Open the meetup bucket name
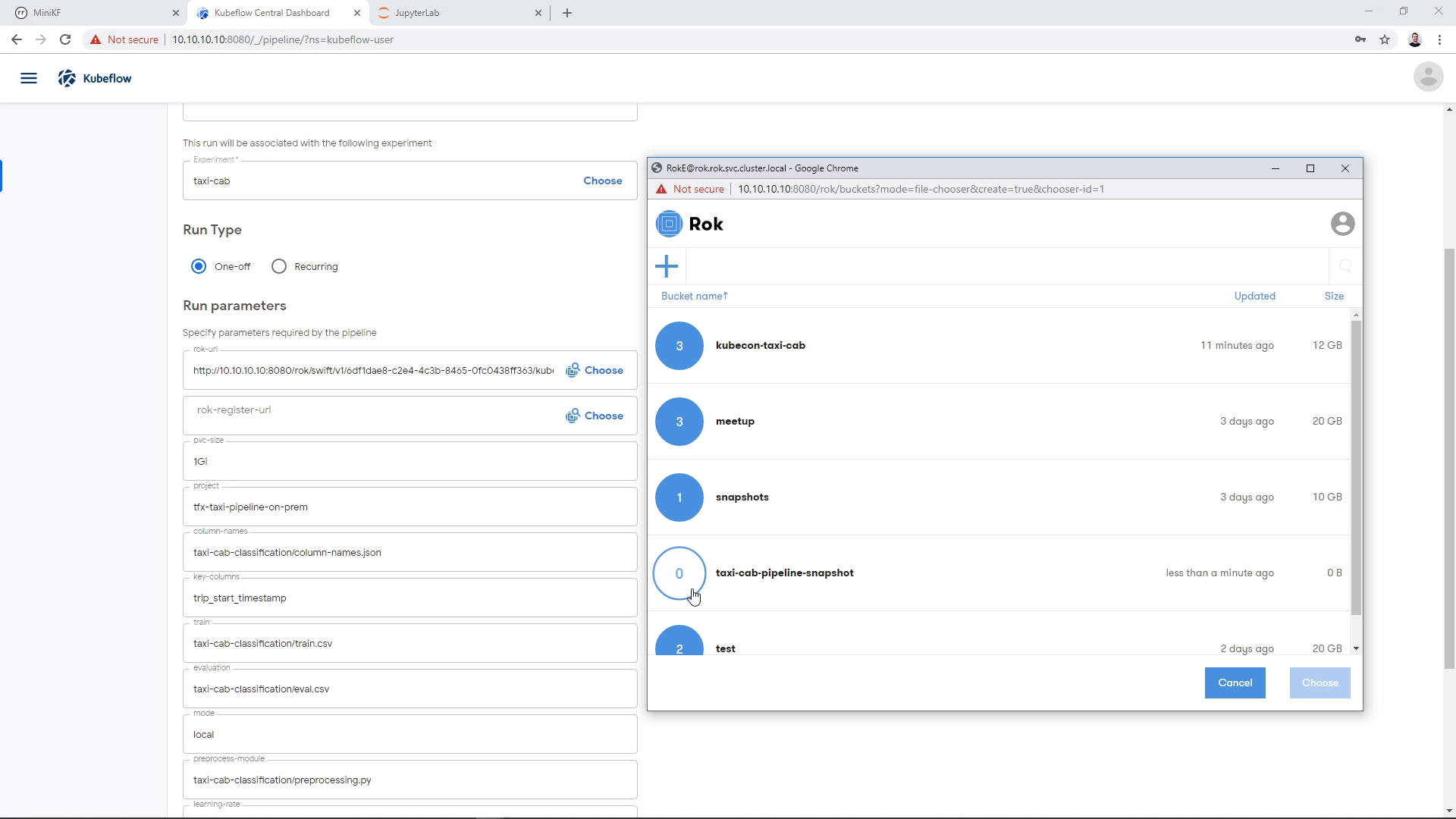1456x819 pixels. pyautogui.click(x=735, y=421)
